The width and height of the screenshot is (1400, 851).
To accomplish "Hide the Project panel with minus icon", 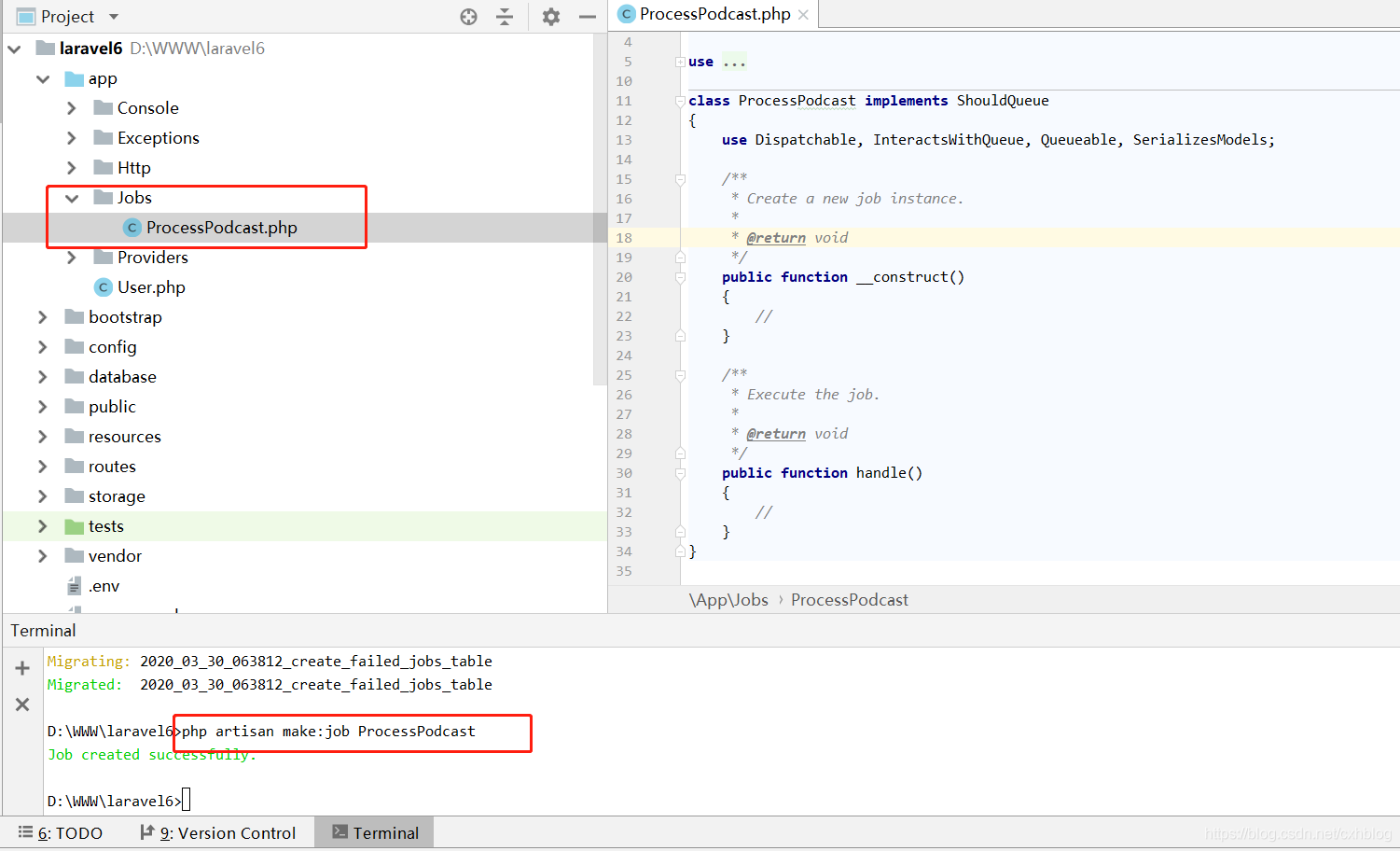I will coord(588,17).
